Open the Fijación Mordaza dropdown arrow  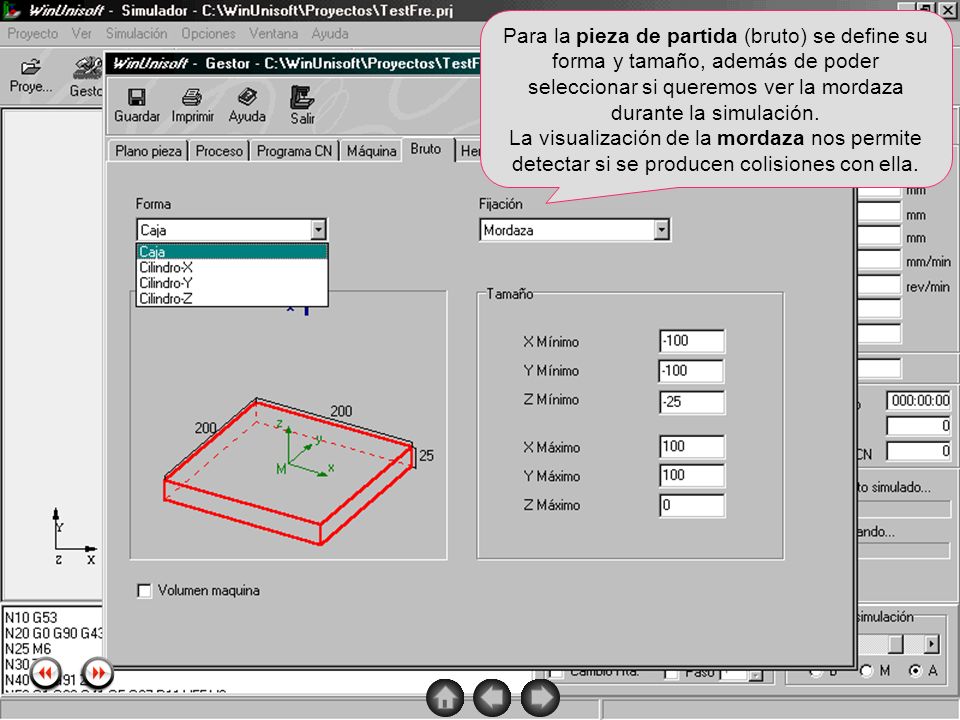661,230
